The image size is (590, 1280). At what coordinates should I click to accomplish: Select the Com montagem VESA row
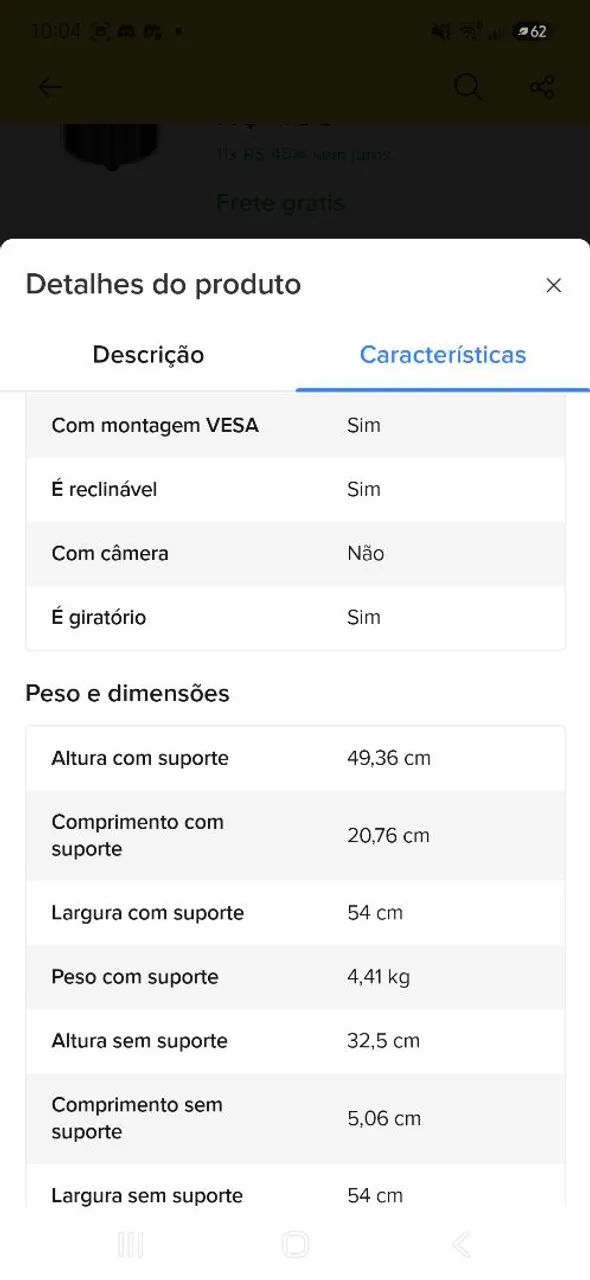(x=295, y=425)
